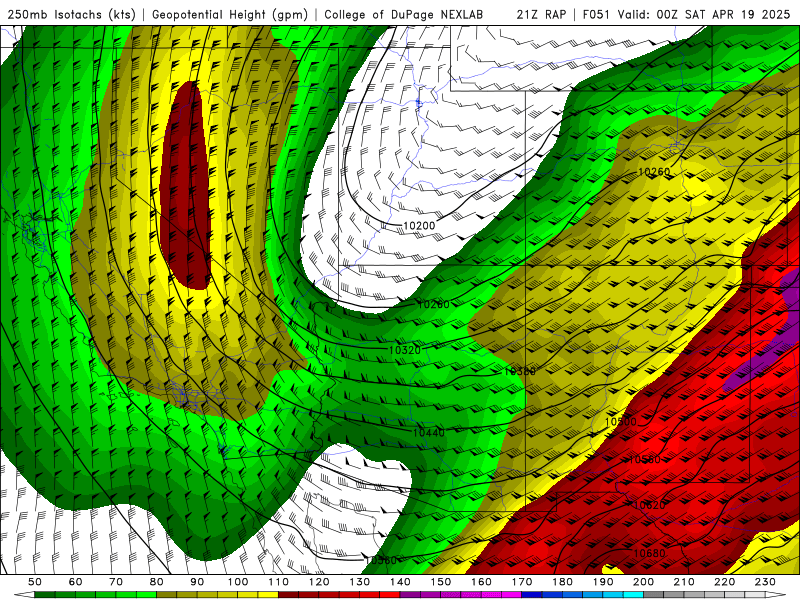Click the '21Z RAP' model run label
The image size is (800, 600).
pyautogui.click(x=541, y=15)
